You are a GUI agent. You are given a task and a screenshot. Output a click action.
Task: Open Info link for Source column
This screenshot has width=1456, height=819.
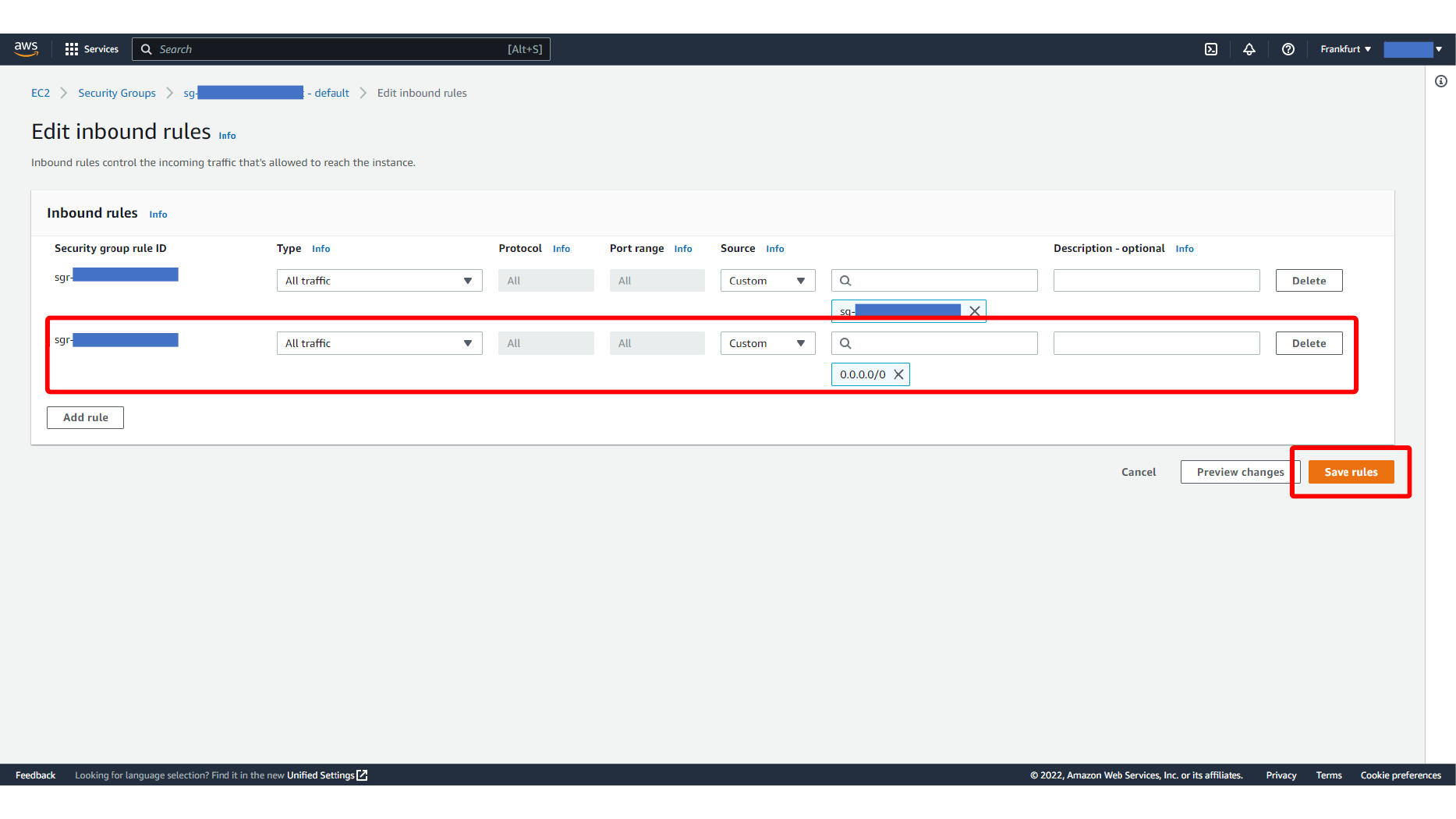coord(775,249)
